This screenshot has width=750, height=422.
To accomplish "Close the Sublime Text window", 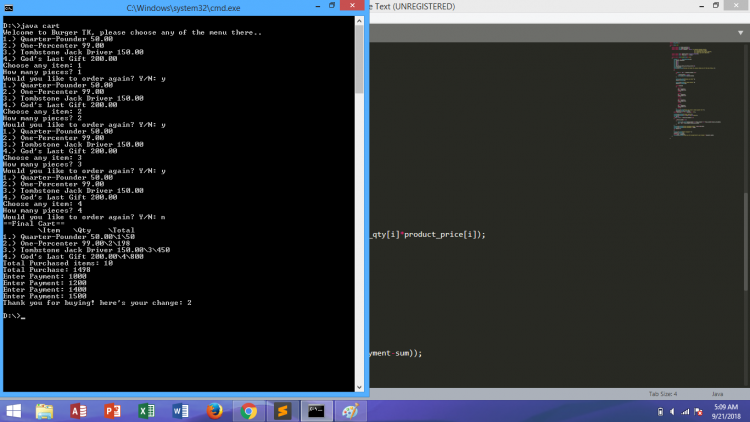I will click(736, 5).
